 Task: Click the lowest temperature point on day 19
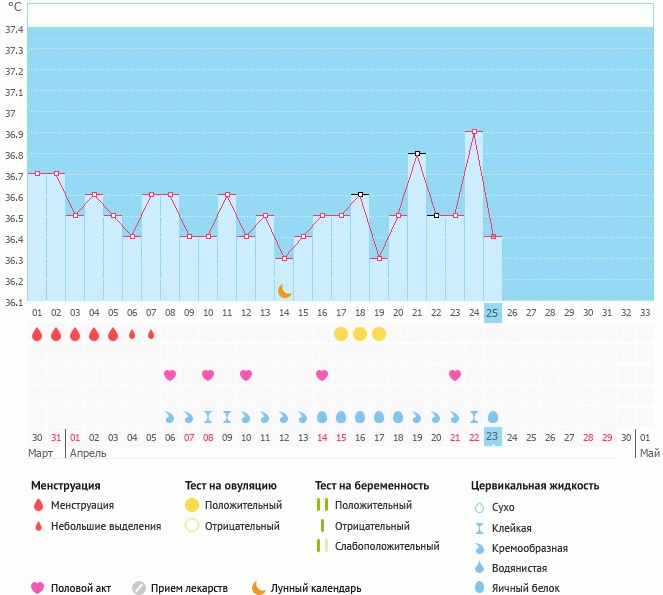(x=379, y=258)
